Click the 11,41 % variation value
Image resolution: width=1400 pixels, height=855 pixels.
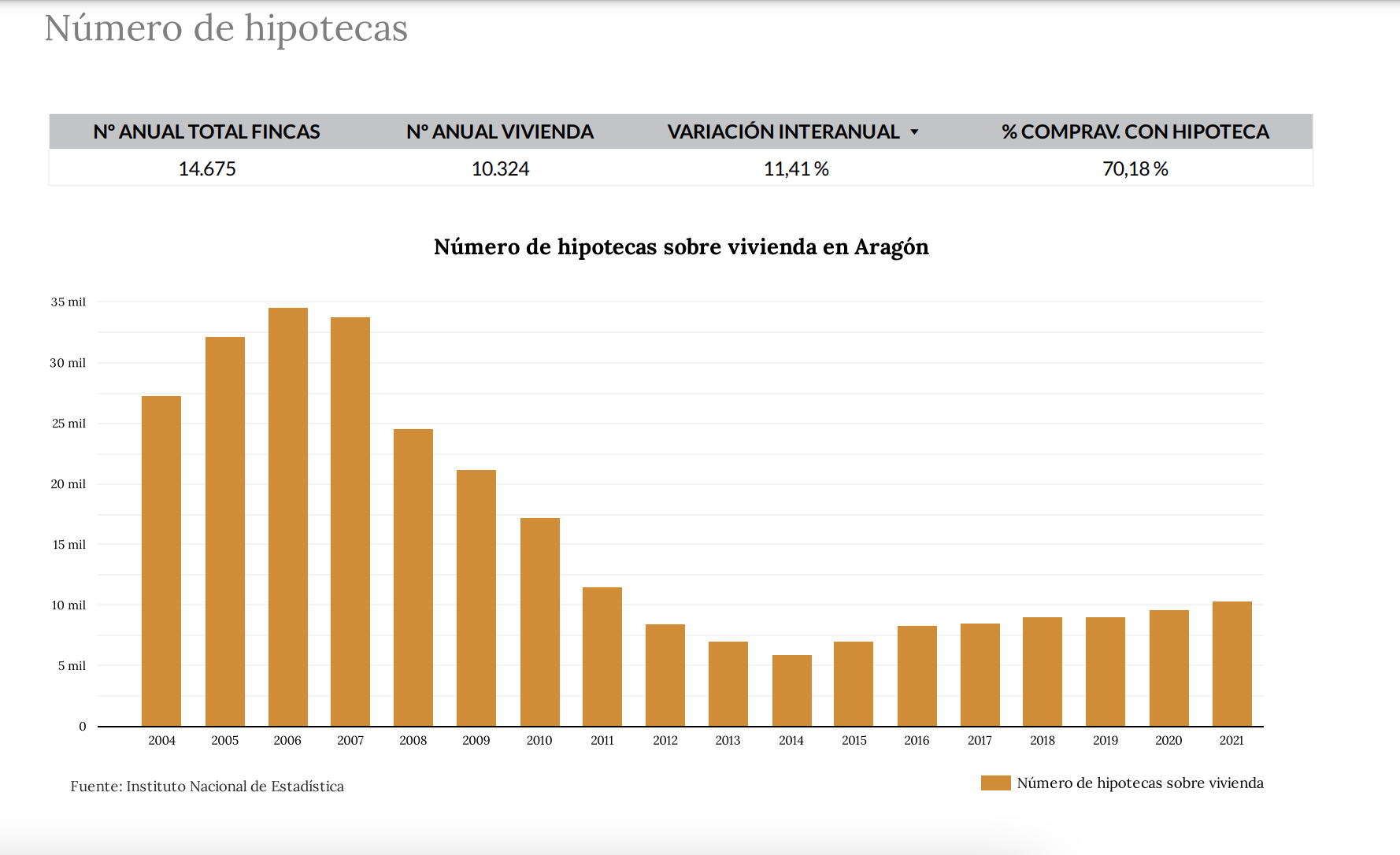pyautogui.click(x=796, y=169)
